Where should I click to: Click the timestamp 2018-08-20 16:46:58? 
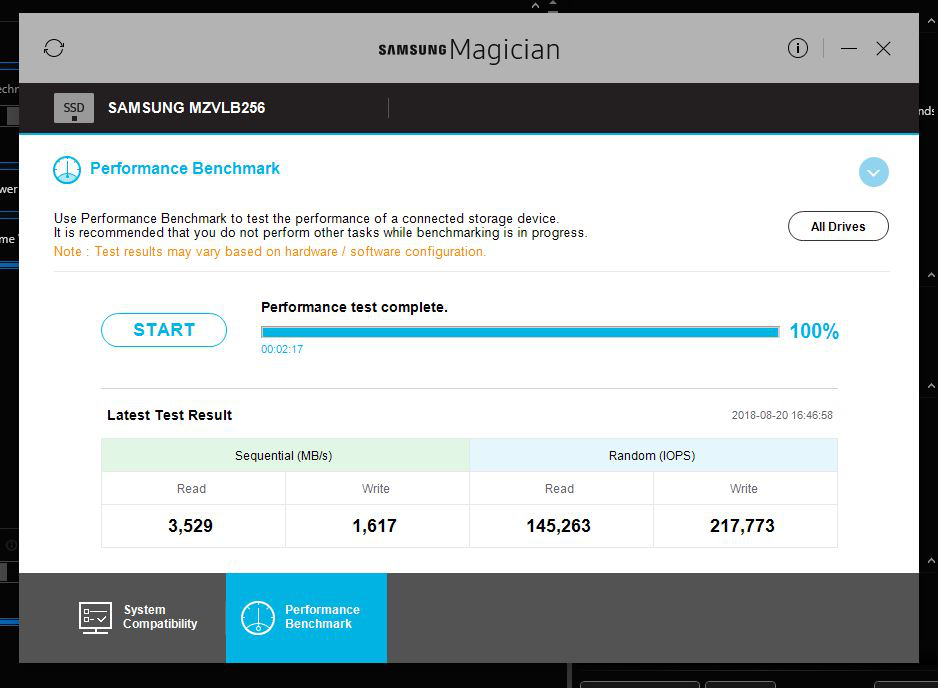[x=782, y=415]
